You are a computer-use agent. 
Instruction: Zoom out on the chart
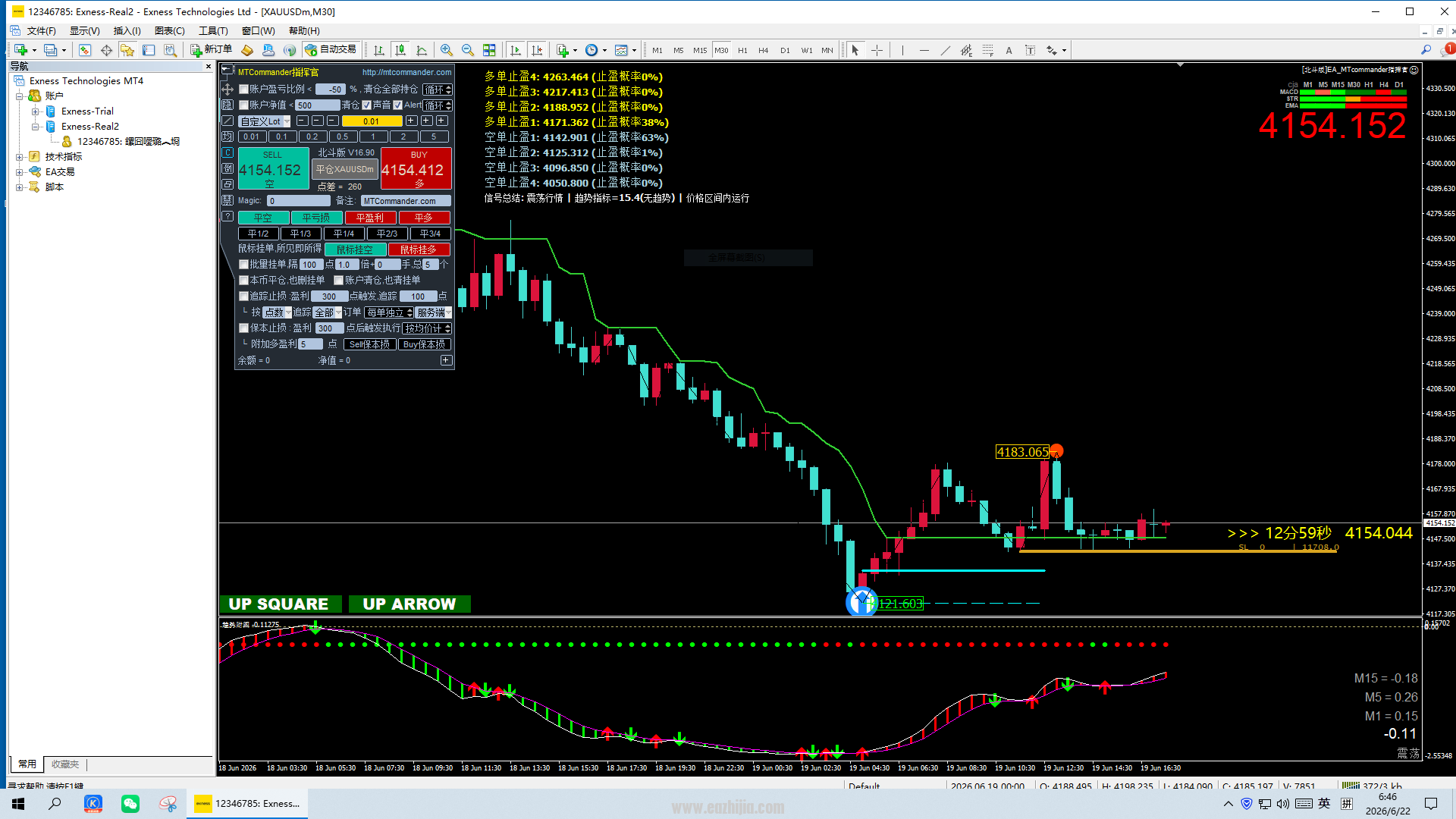pos(468,50)
